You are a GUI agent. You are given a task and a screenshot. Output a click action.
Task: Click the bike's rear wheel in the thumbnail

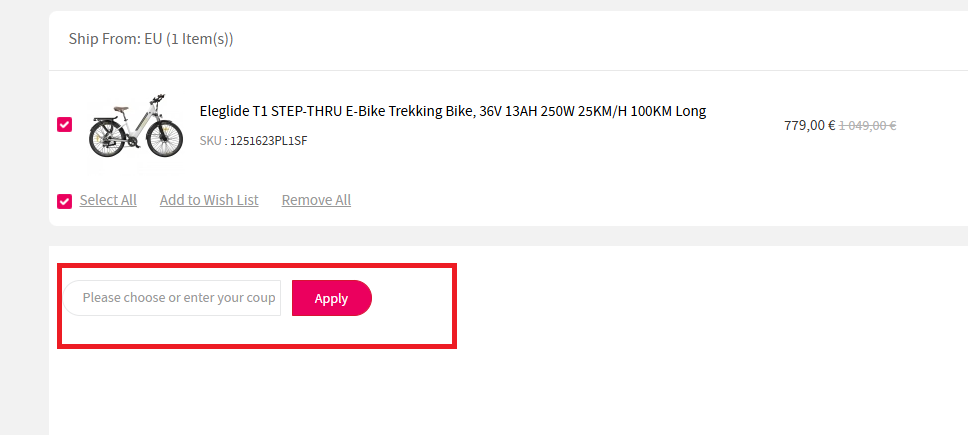tap(105, 139)
